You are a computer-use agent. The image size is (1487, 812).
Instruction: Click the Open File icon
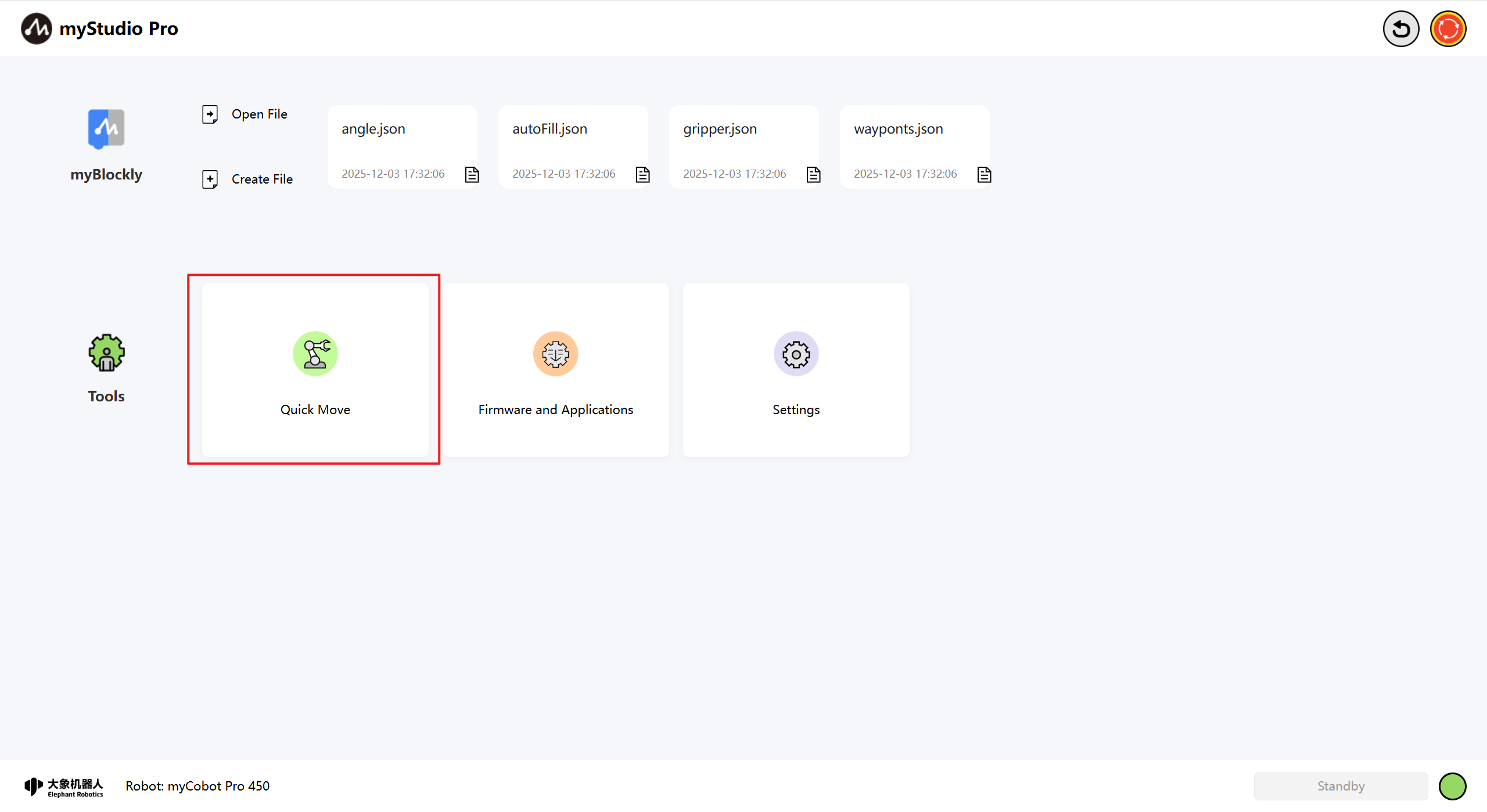(x=210, y=114)
